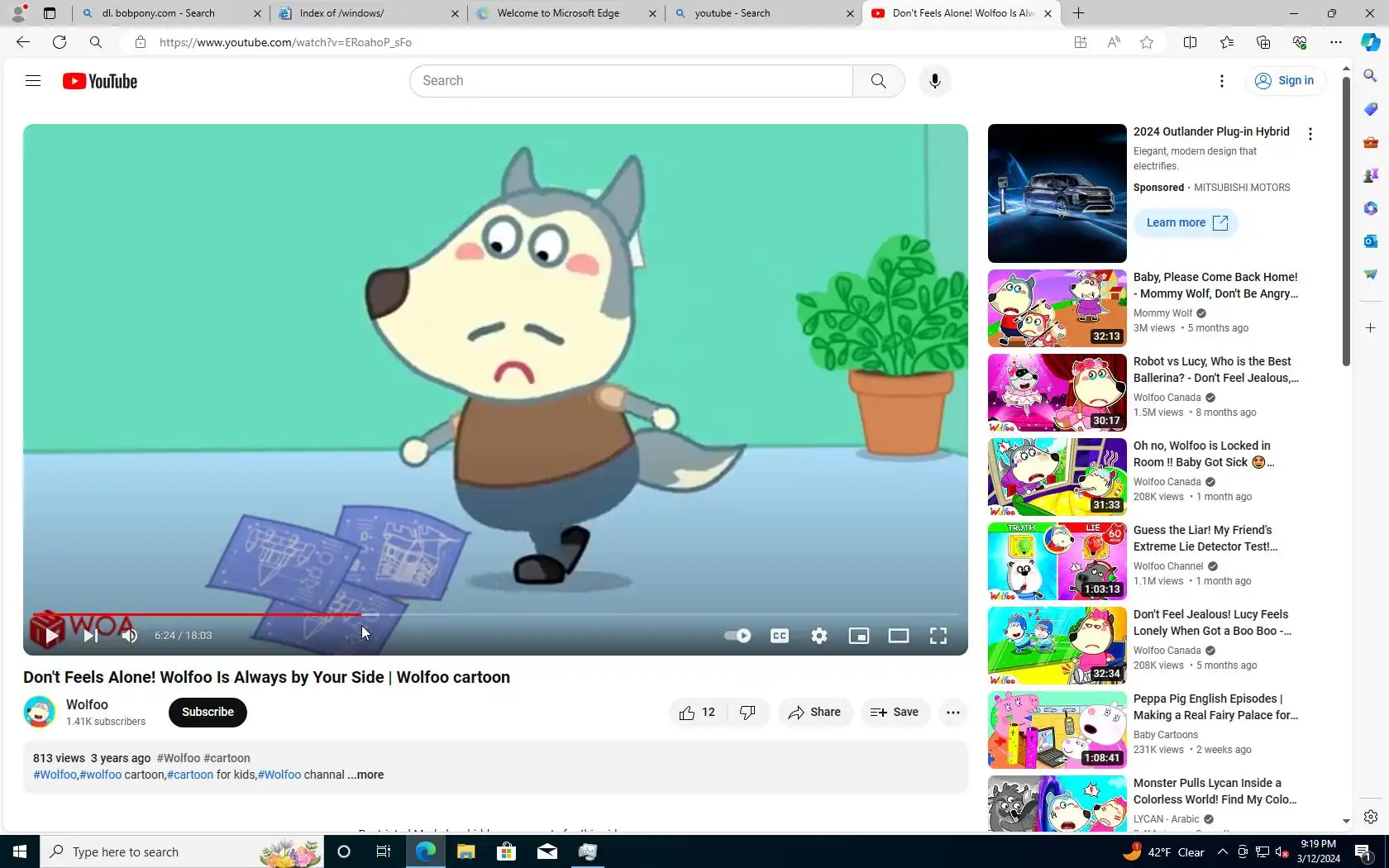Toggle the autoplay switch
Screen dimensions: 1389x868
[x=737, y=636]
